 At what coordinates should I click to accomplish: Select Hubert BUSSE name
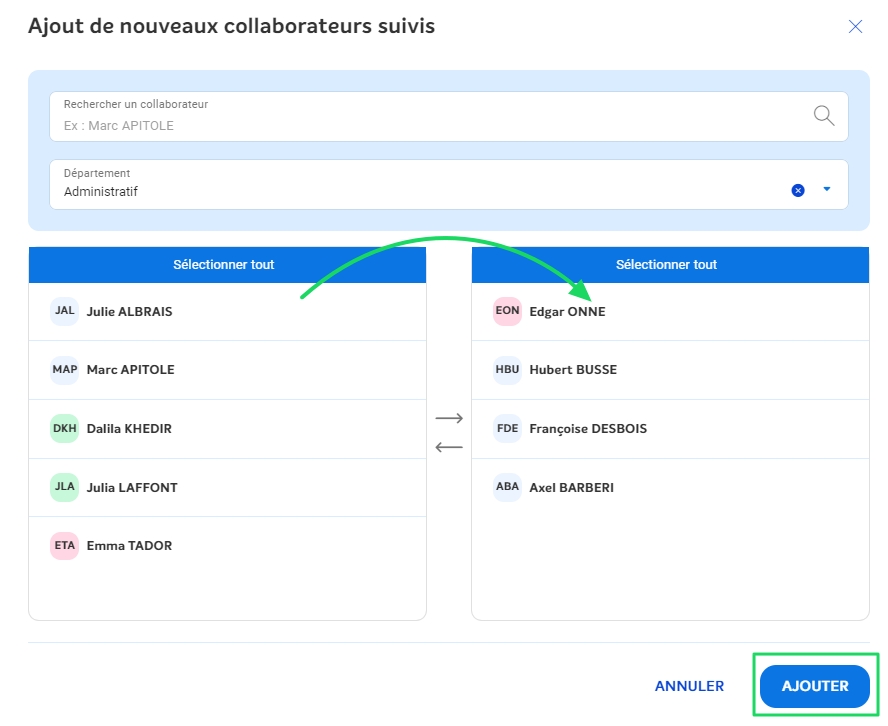(573, 370)
